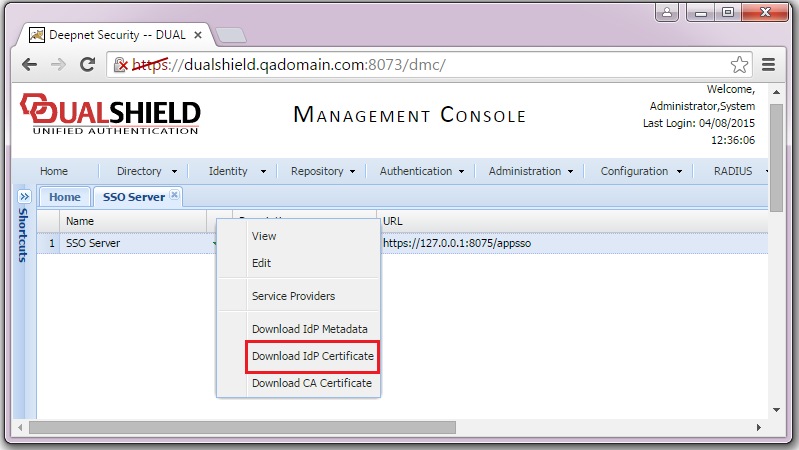Choose Download CA Certificate from context menu

[x=311, y=383]
